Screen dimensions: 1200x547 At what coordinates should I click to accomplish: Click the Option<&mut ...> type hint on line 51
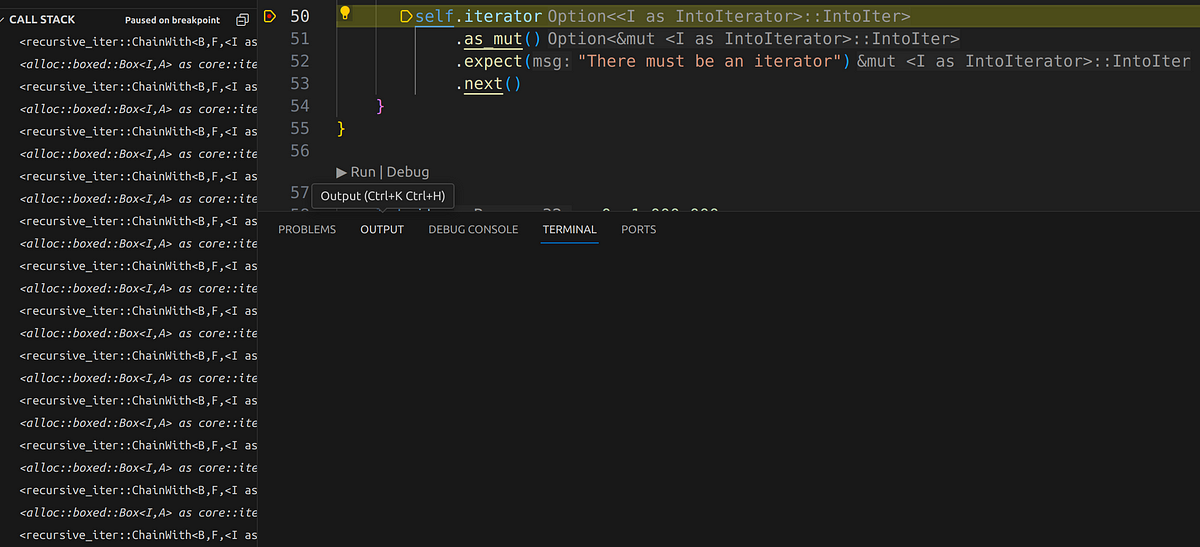tap(754, 39)
